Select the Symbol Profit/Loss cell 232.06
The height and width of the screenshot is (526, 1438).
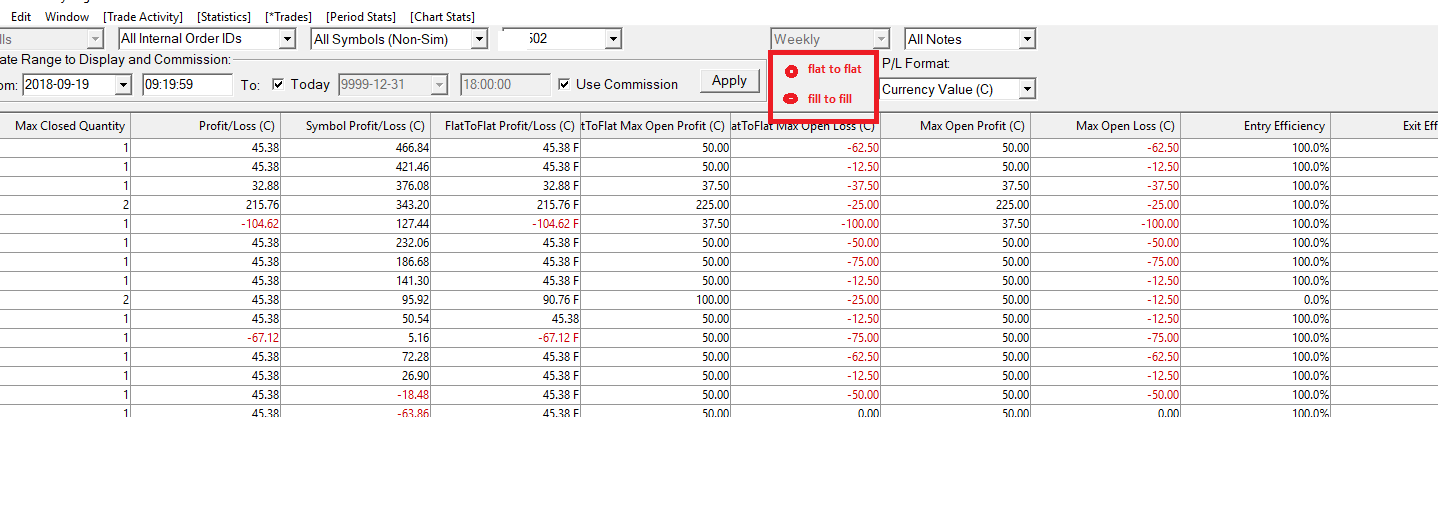coord(355,243)
